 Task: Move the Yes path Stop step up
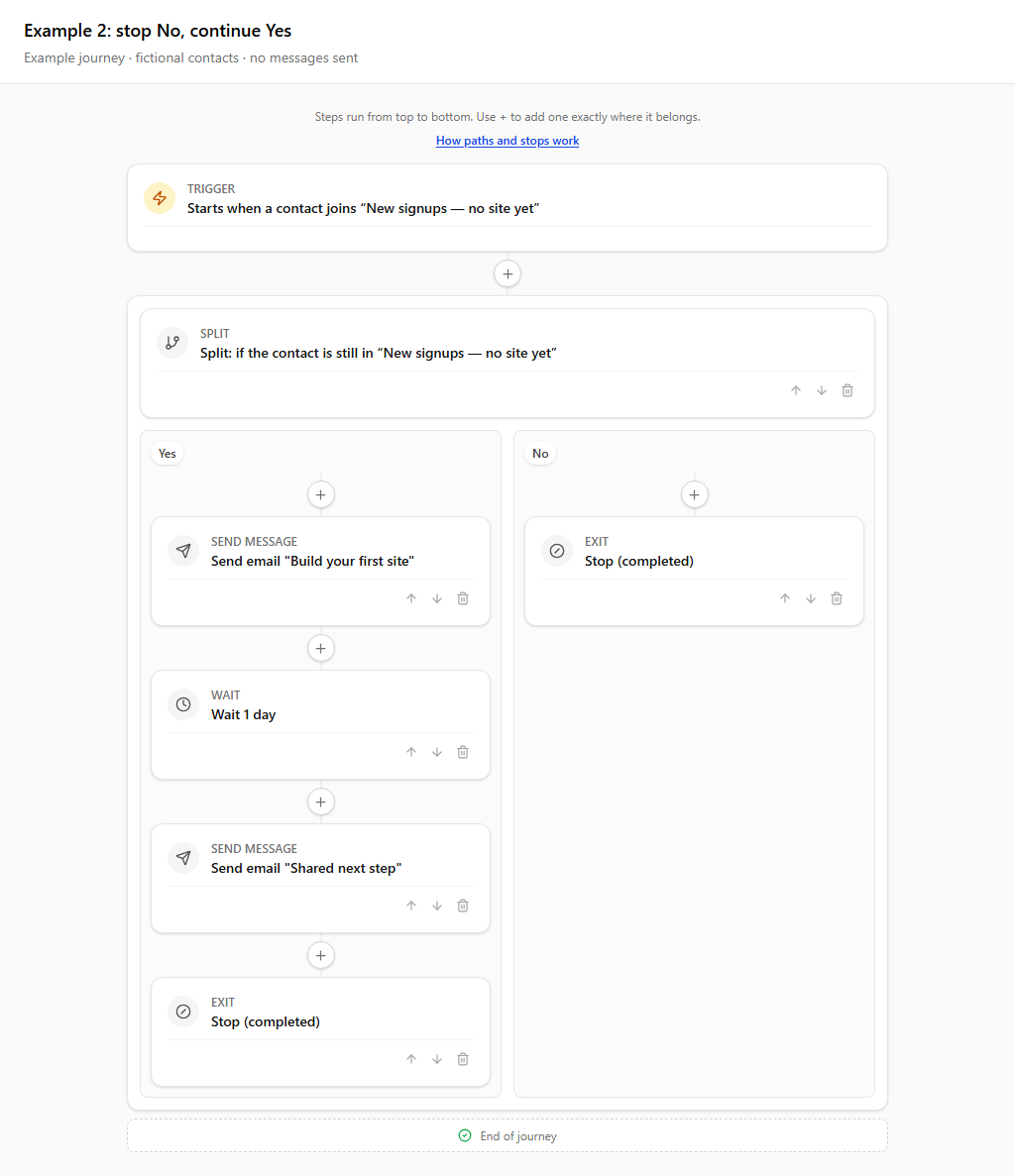411,1059
